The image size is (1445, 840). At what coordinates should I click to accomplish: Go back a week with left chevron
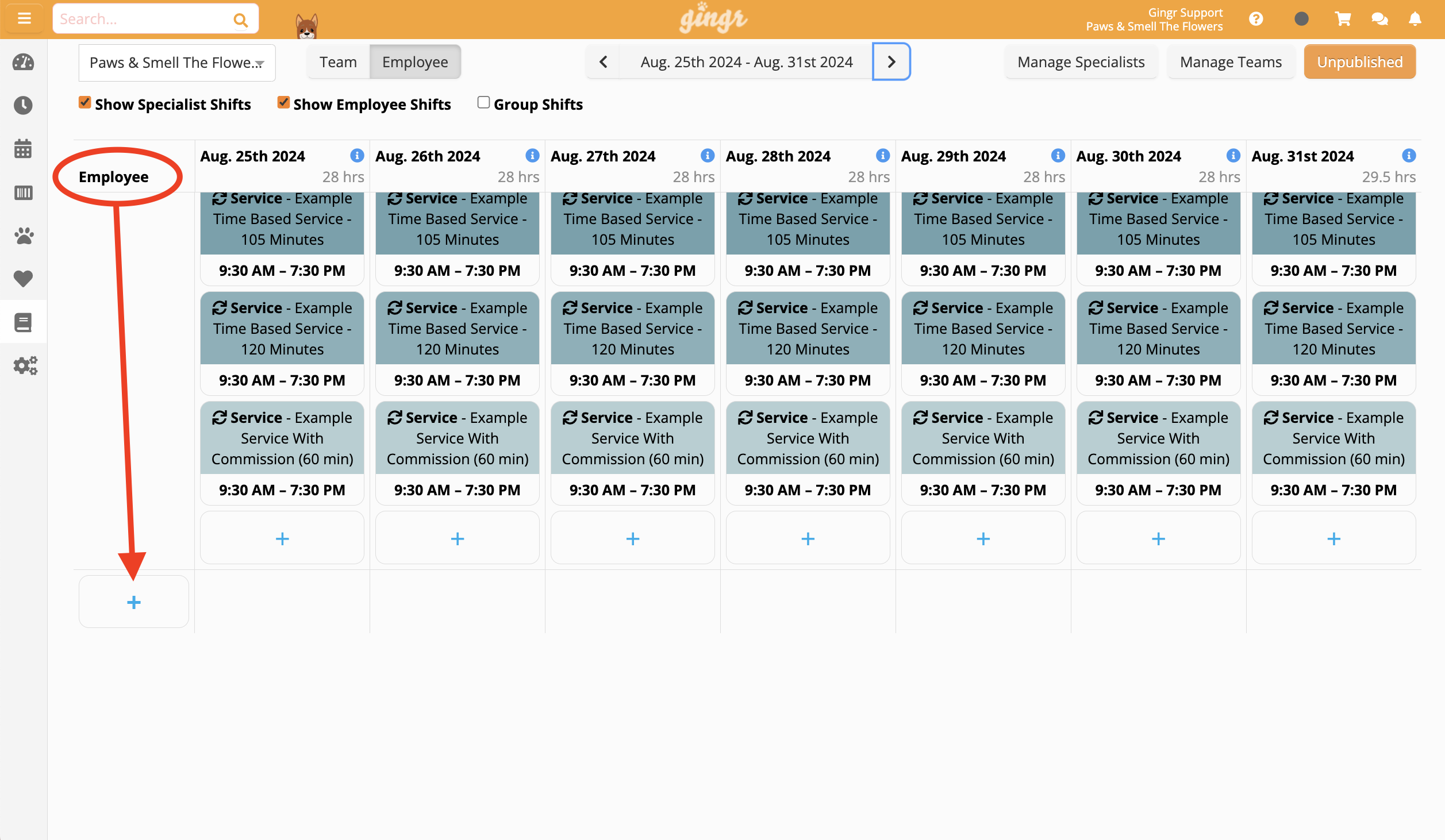click(x=602, y=61)
